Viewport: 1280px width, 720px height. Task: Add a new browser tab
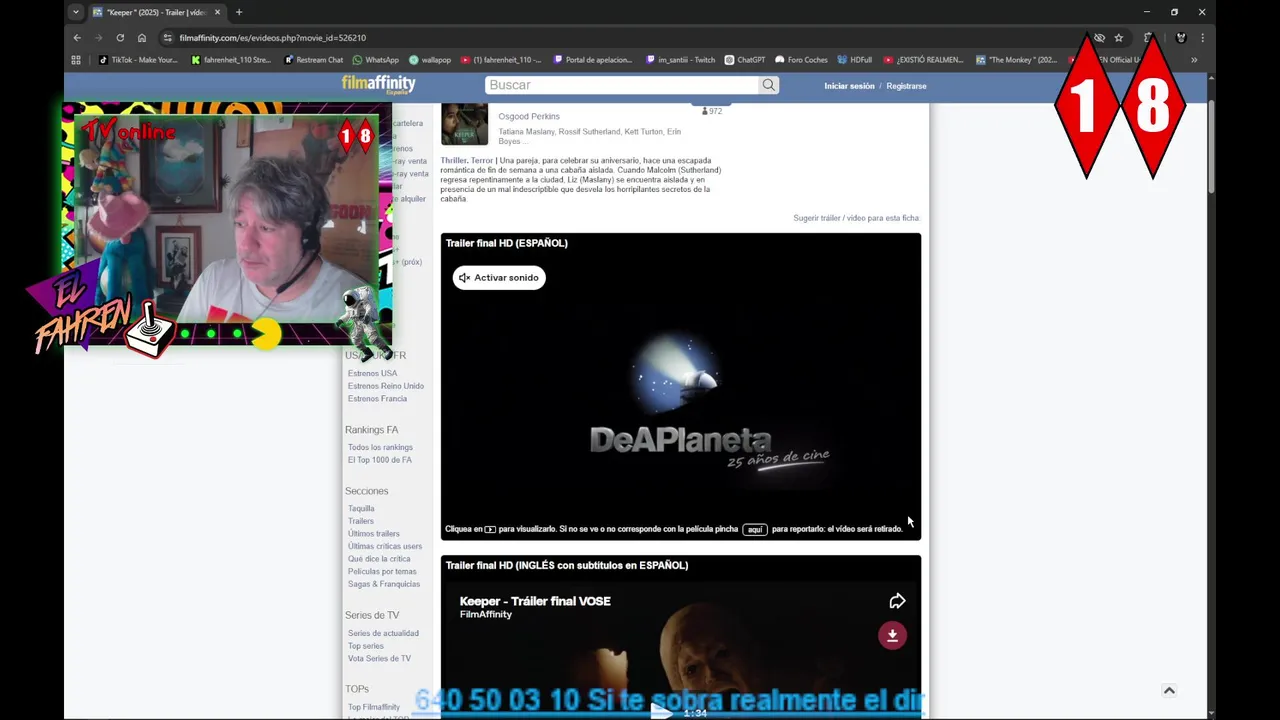tap(239, 12)
